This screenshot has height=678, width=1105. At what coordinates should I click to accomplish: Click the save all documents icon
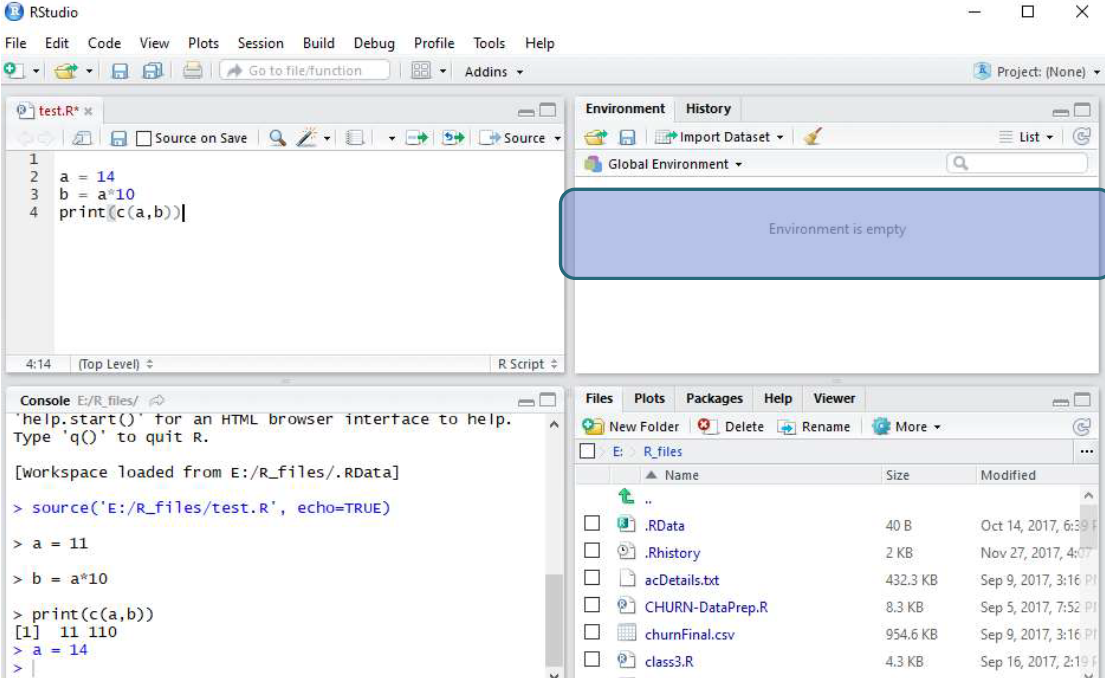tap(152, 71)
